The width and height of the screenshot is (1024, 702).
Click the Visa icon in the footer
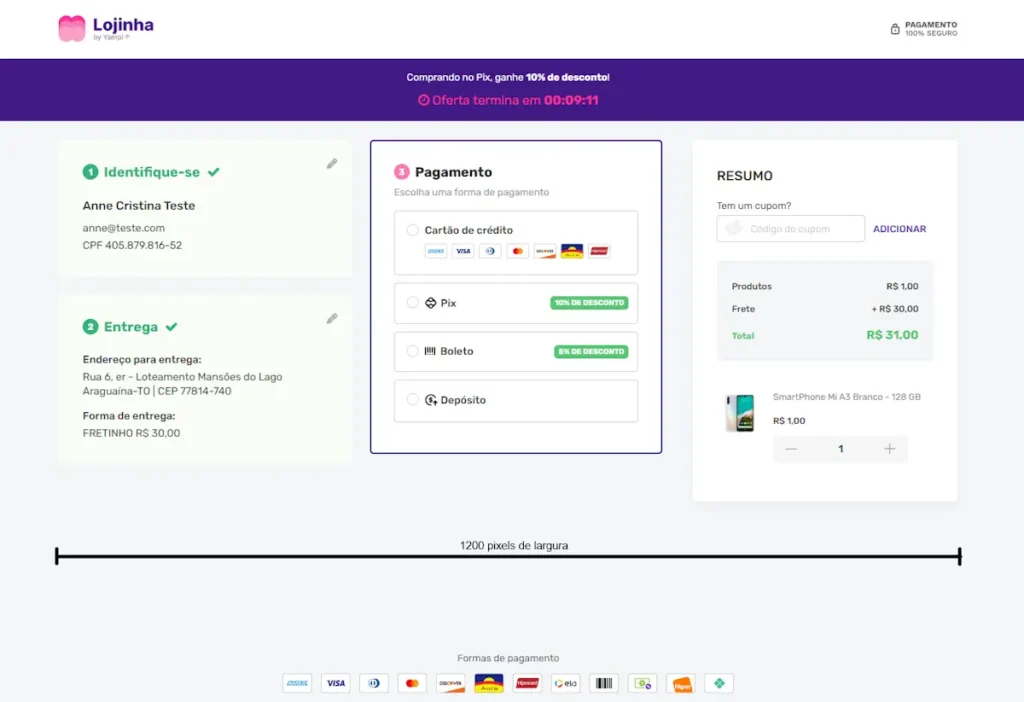[336, 684]
